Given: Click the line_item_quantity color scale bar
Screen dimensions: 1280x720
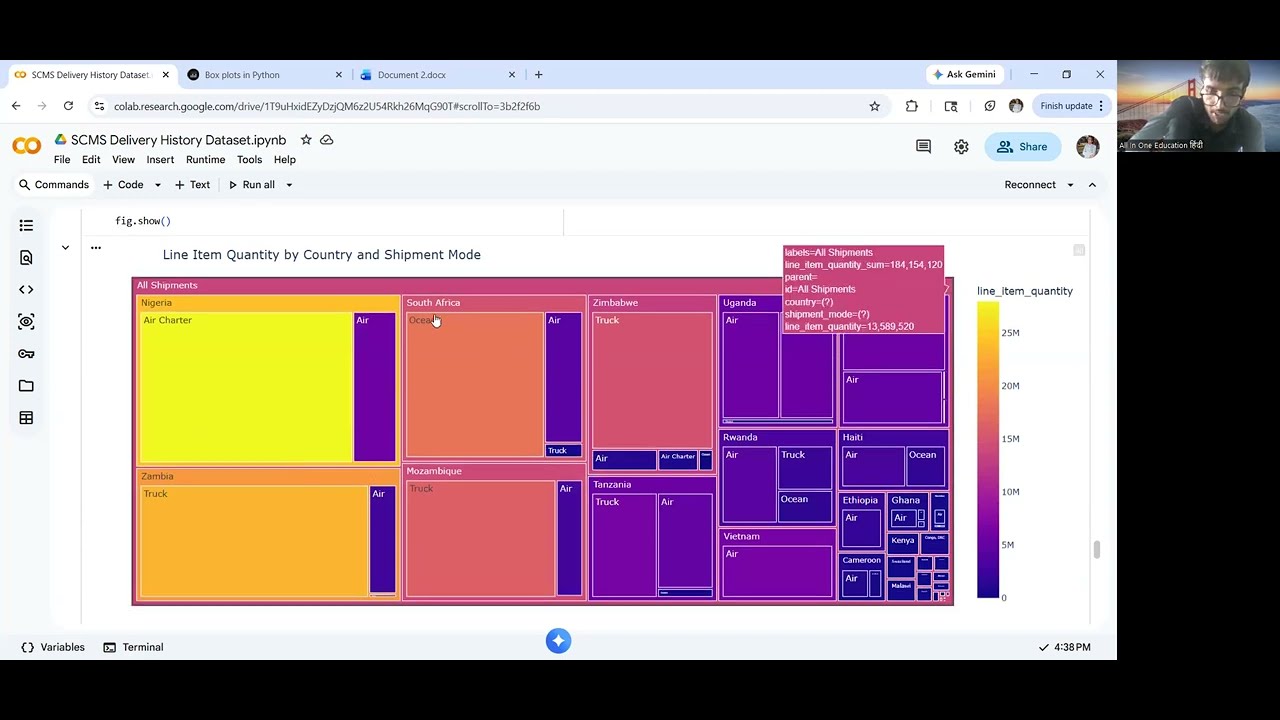Looking at the screenshot, I should [x=987, y=450].
